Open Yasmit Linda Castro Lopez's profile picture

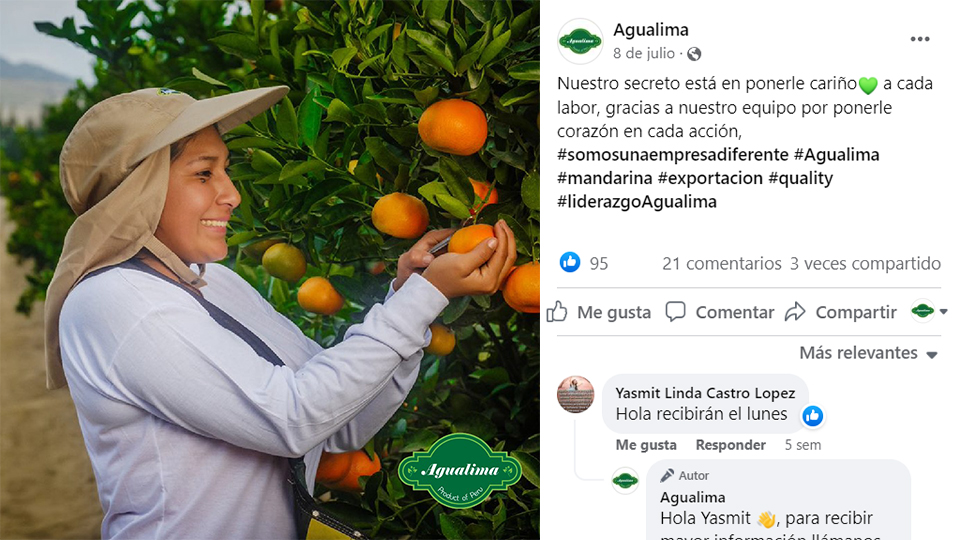click(576, 395)
